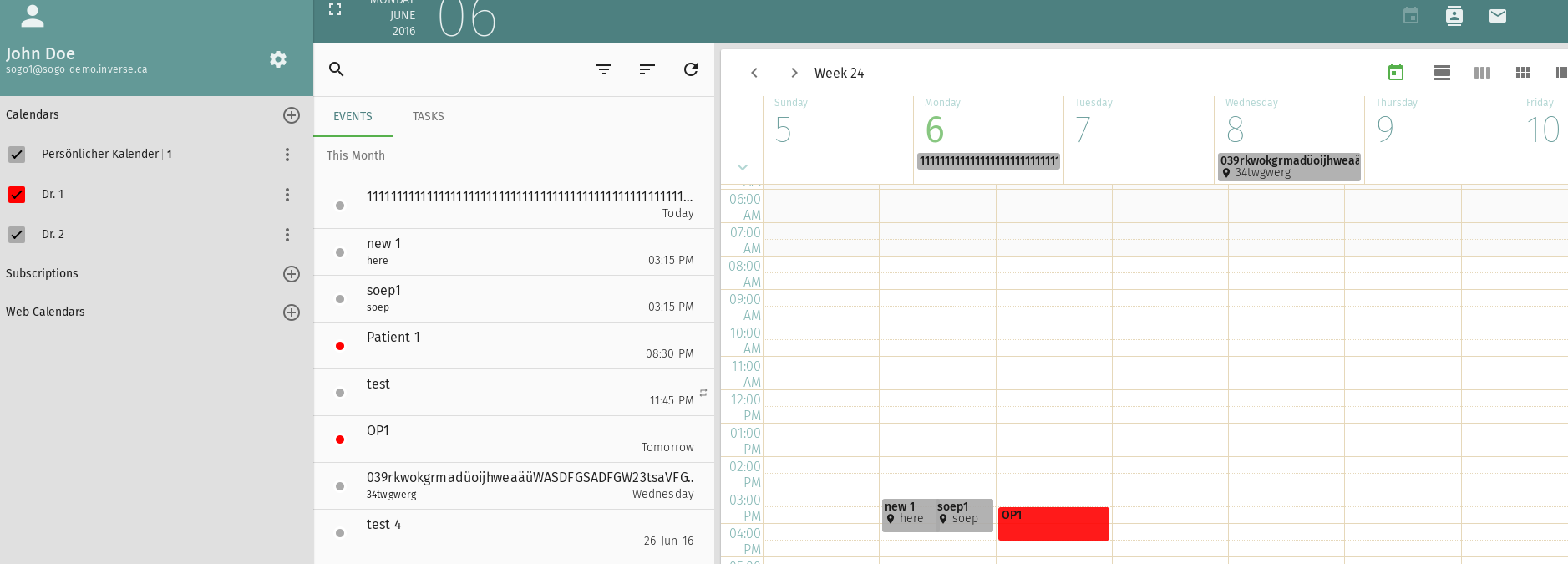Open the red OP1 event block
The height and width of the screenshot is (564, 1568).
(1053, 524)
